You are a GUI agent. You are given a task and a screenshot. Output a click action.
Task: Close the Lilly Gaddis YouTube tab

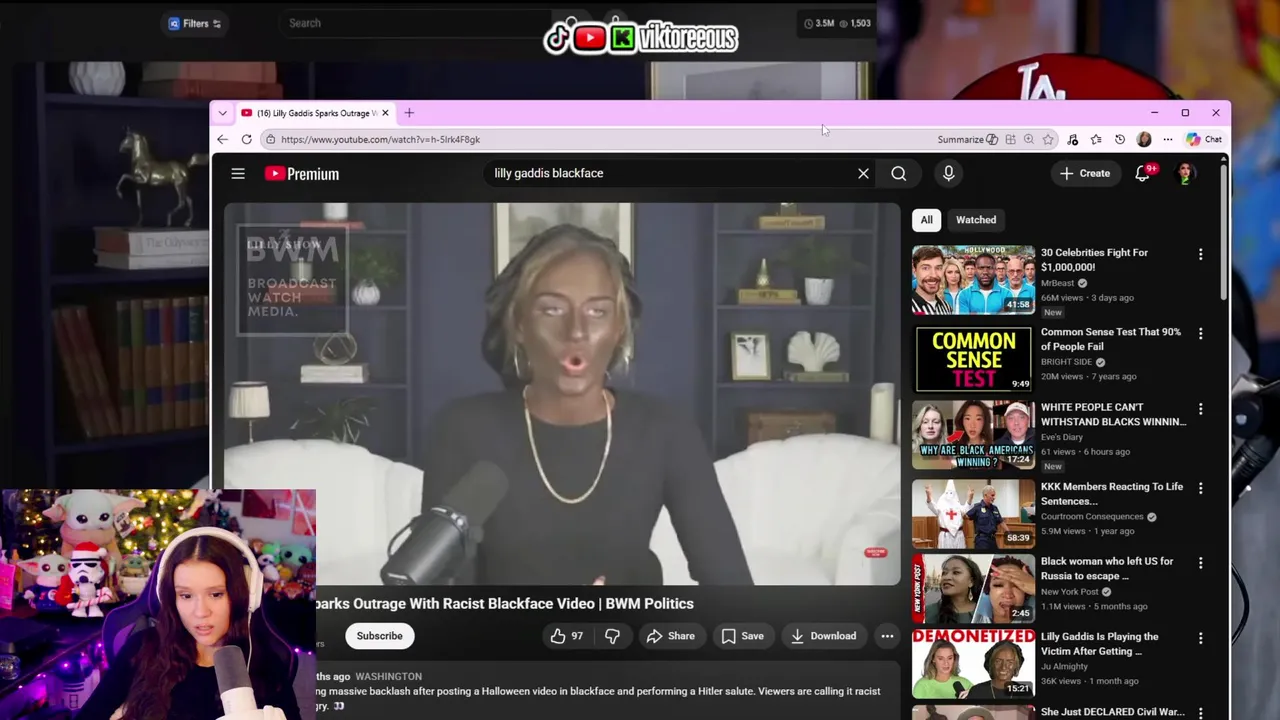385,113
